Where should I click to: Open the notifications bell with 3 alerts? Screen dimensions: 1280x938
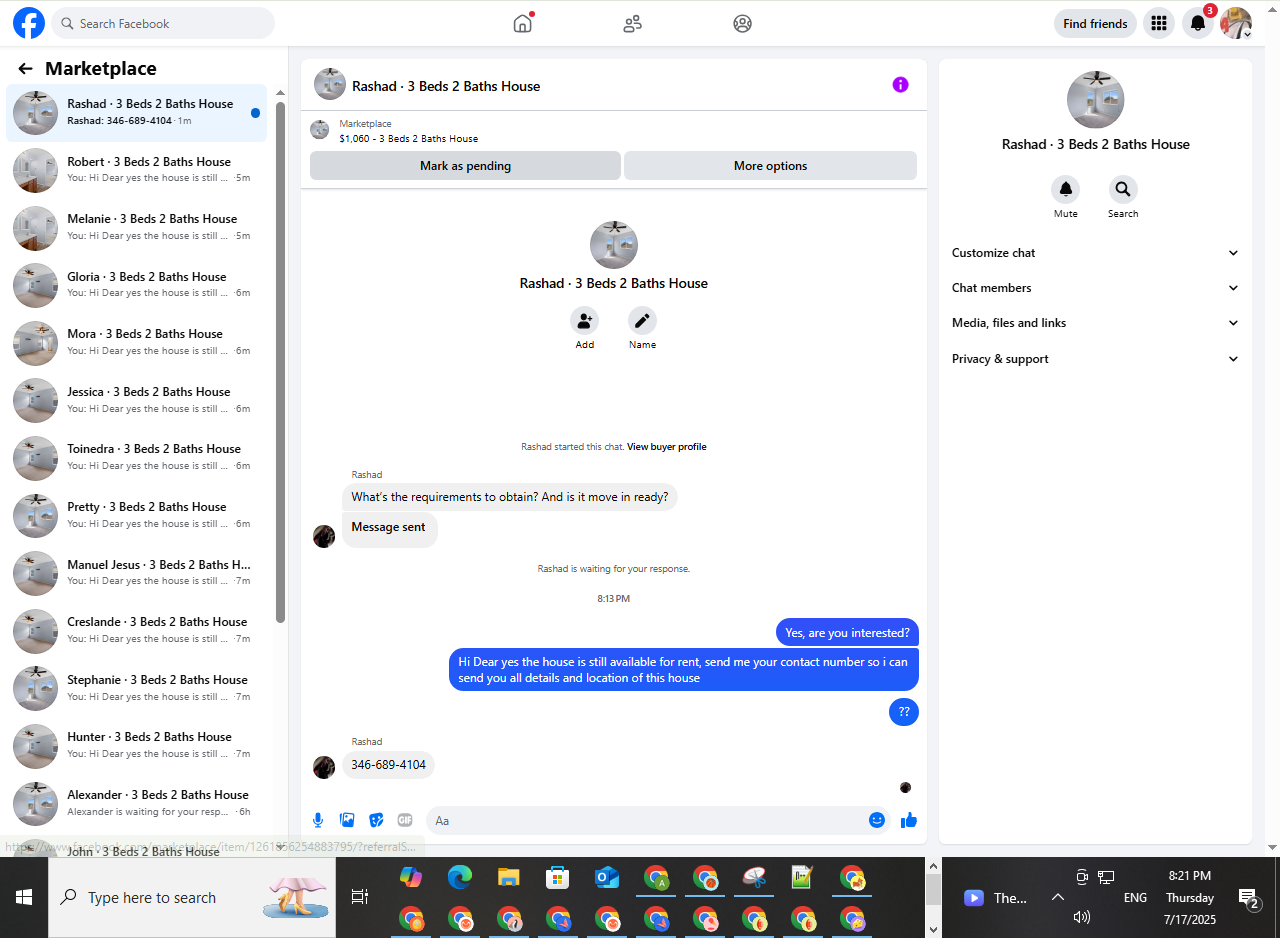coord(1198,23)
